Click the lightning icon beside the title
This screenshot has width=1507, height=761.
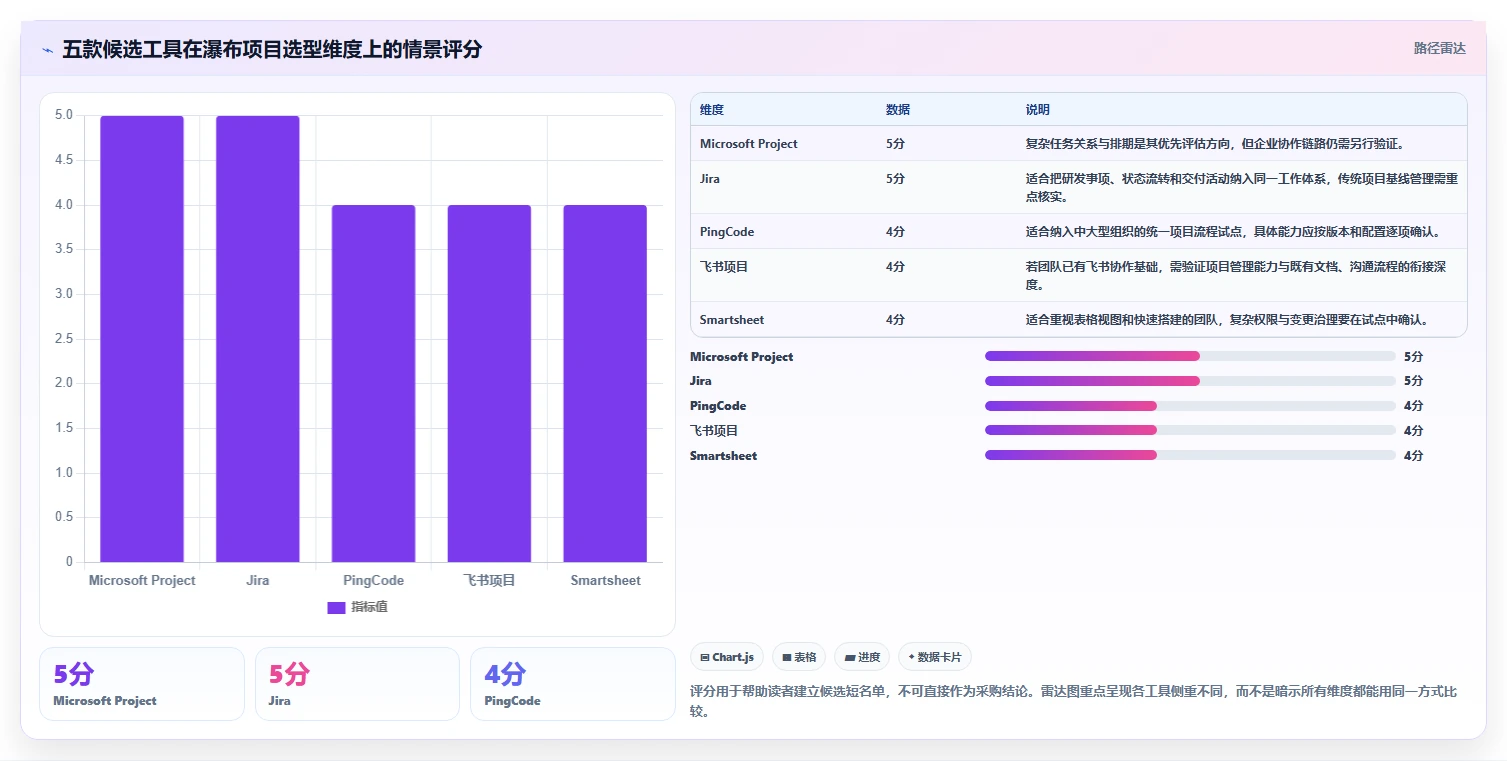tap(48, 49)
